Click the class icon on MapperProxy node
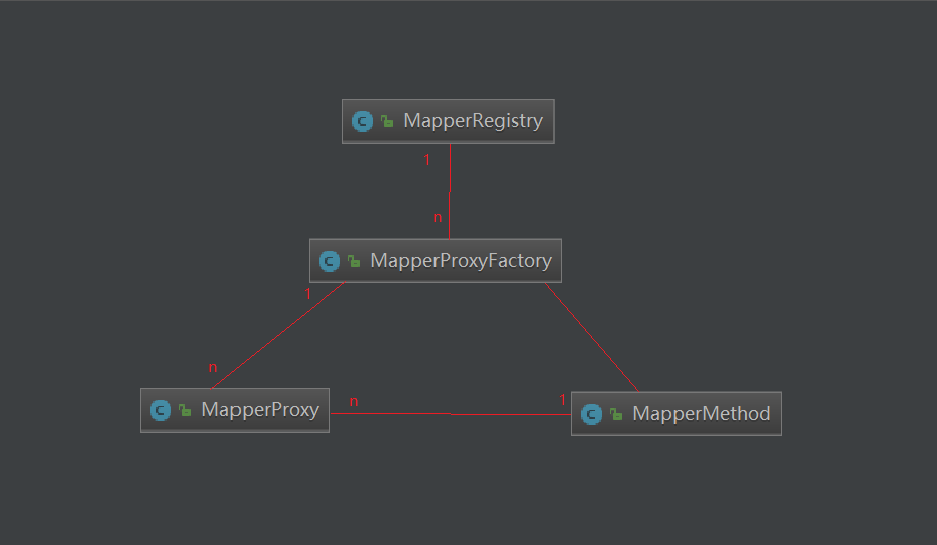Screen dimensions: 937x545 pos(160,411)
